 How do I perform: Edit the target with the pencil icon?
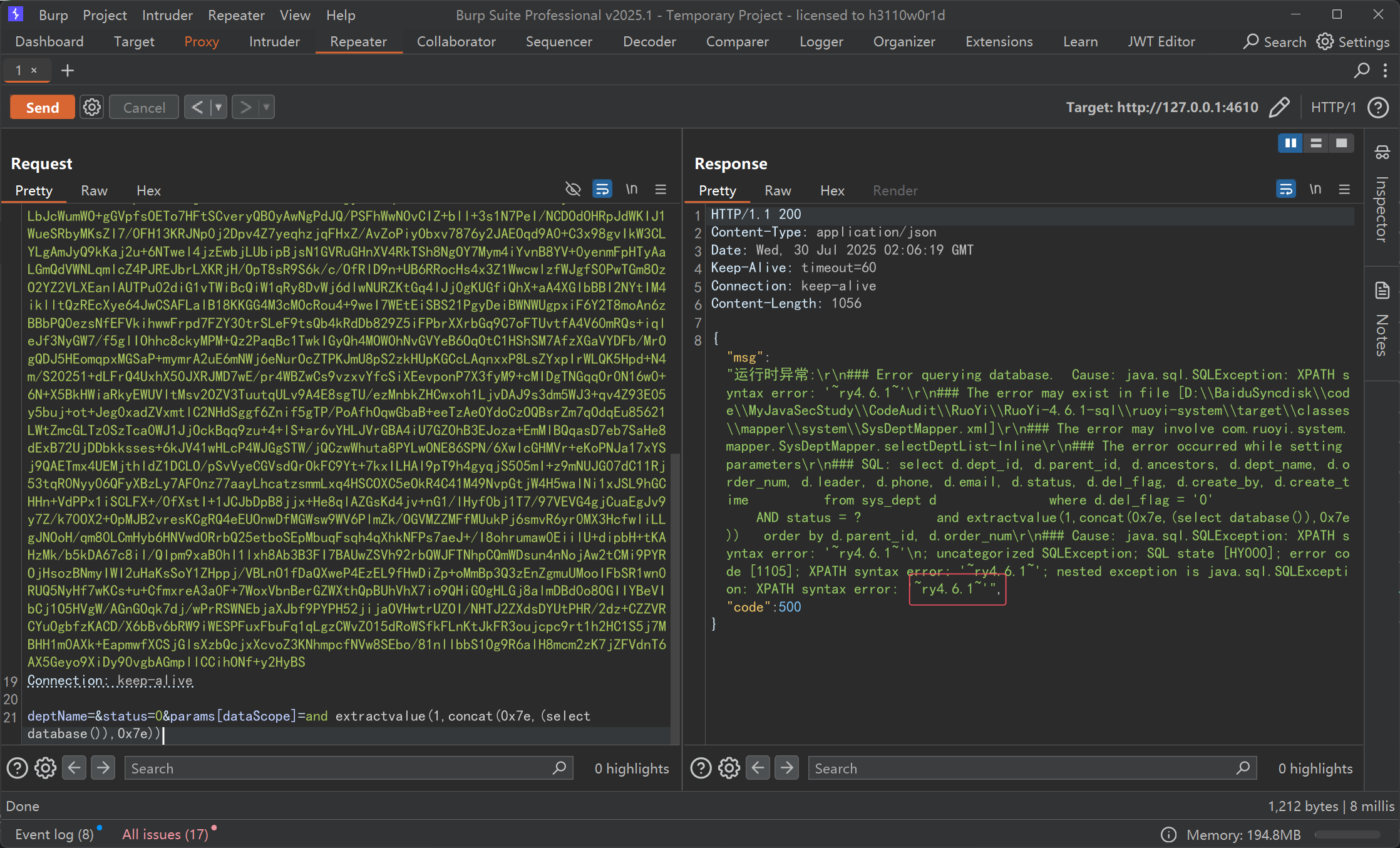click(x=1279, y=107)
